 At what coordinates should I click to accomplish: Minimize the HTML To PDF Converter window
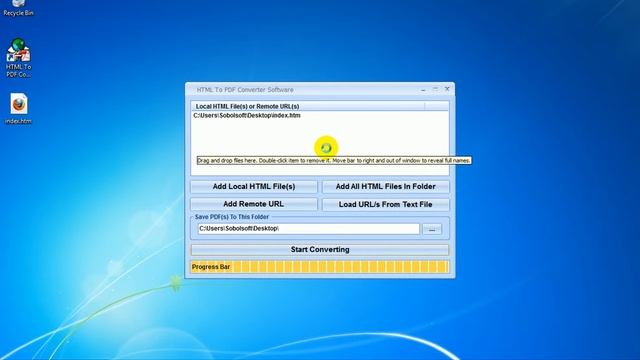click(423, 89)
